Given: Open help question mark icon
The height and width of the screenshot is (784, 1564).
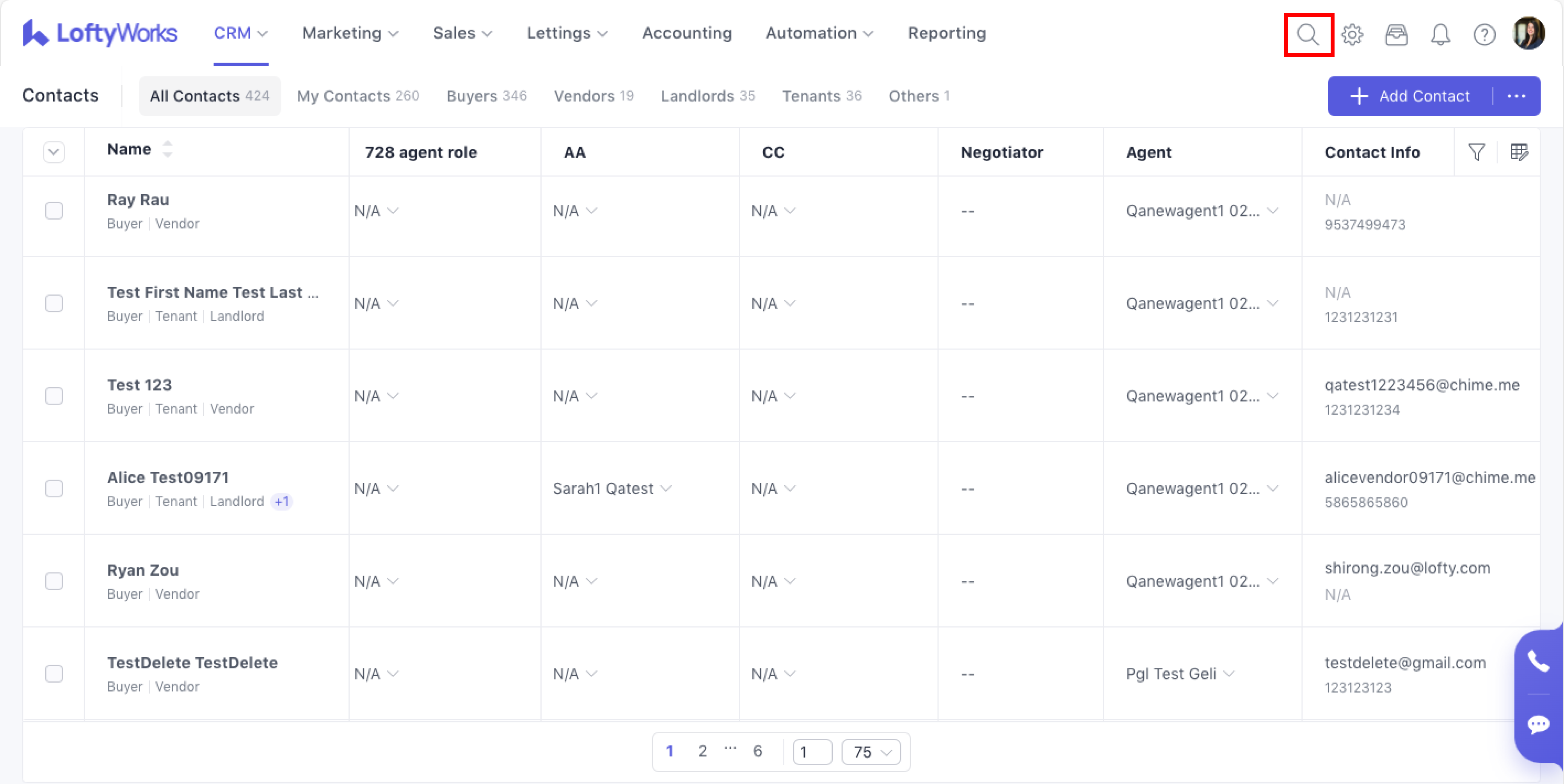Looking at the screenshot, I should tap(1484, 35).
